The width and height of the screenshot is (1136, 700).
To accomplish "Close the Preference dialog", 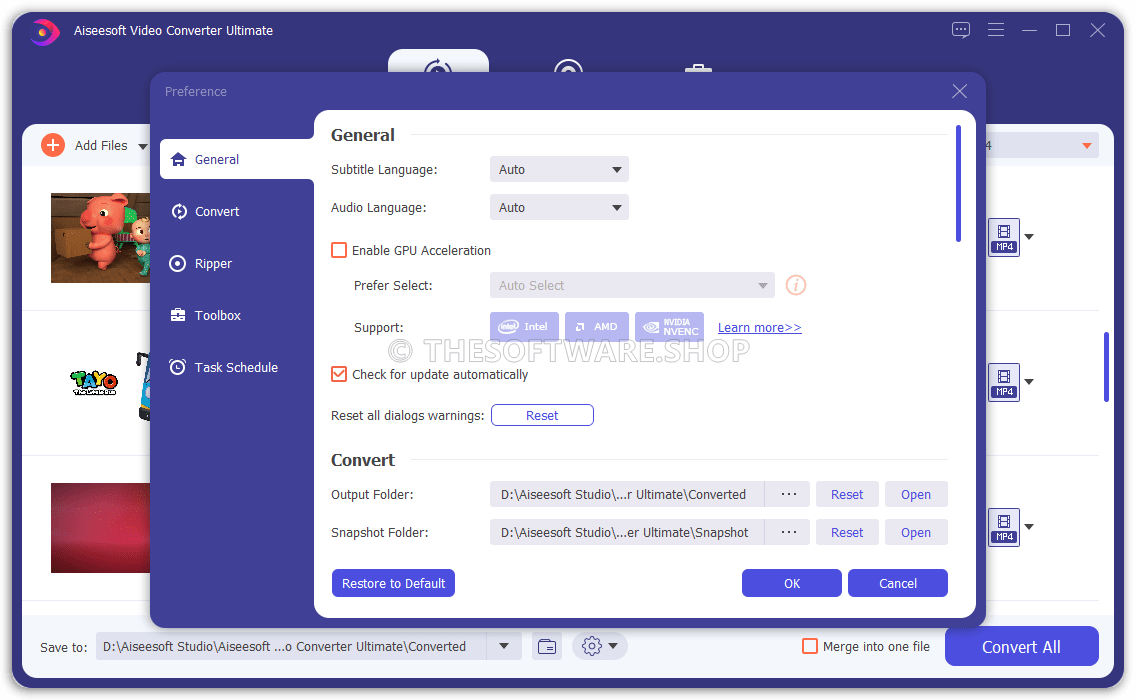I will [960, 91].
